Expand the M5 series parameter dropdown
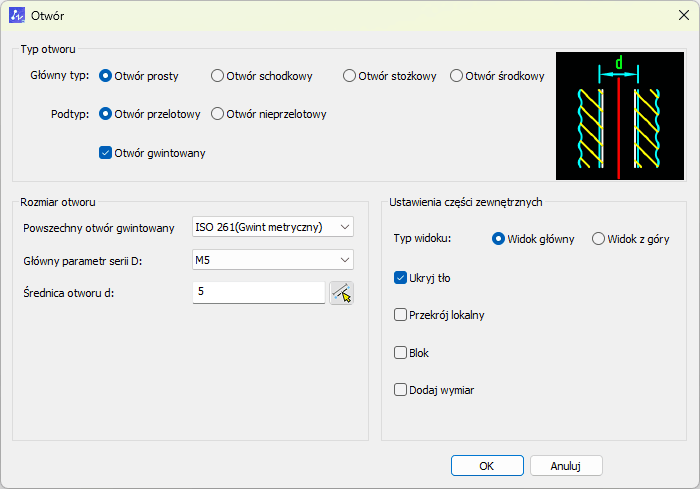Viewport: 700px width, 489px height. click(273, 260)
